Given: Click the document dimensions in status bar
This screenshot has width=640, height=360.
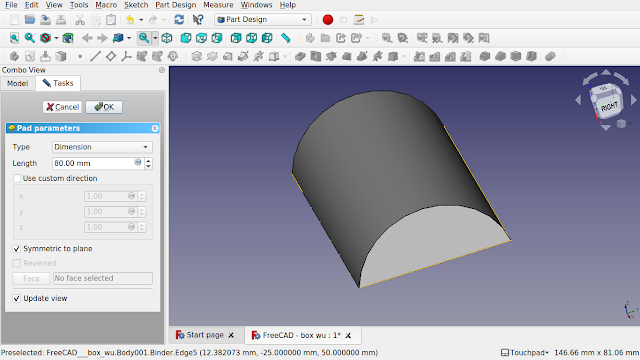Looking at the screenshot, I should (596, 352).
